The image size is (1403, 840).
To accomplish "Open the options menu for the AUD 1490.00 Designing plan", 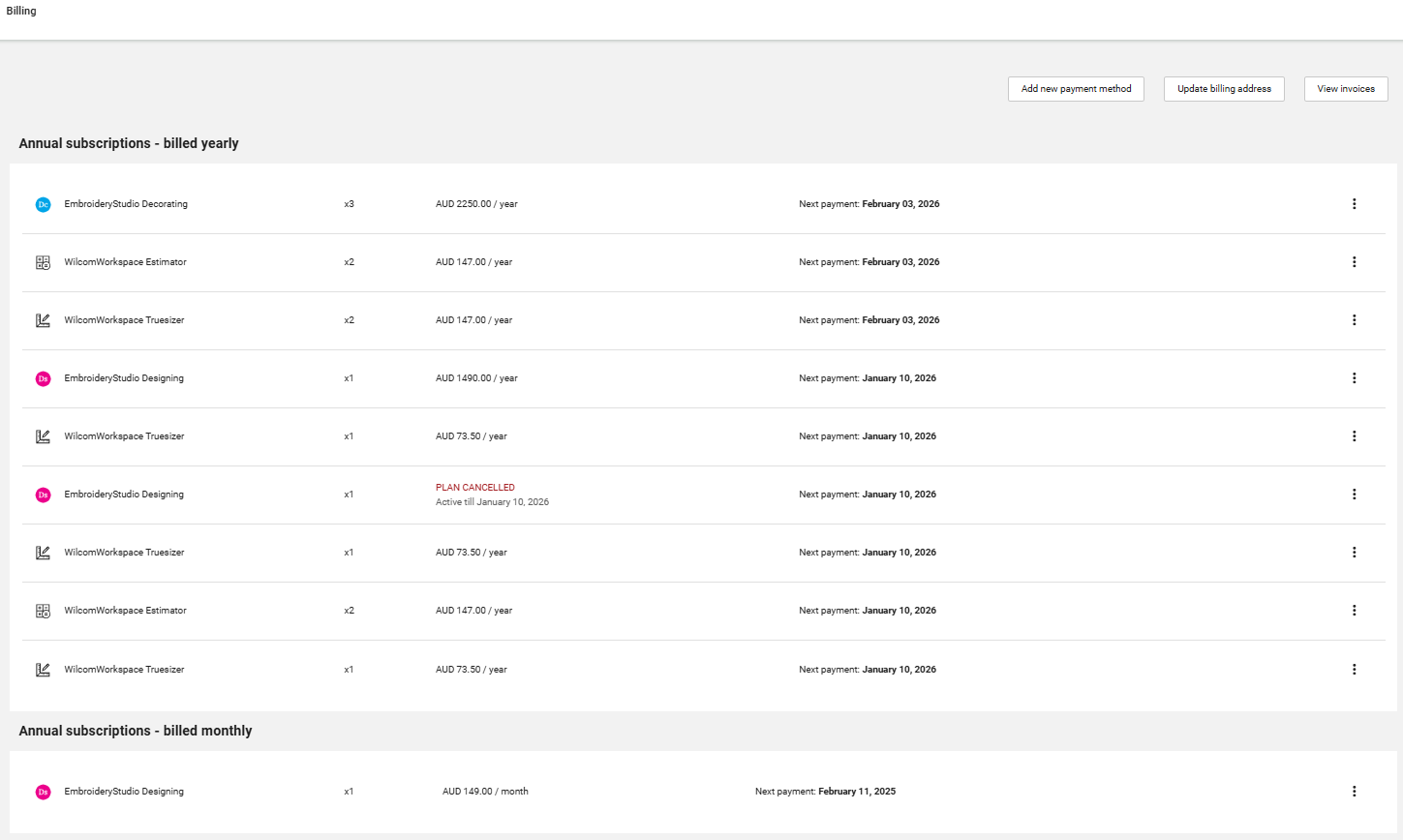I will coord(1354,378).
